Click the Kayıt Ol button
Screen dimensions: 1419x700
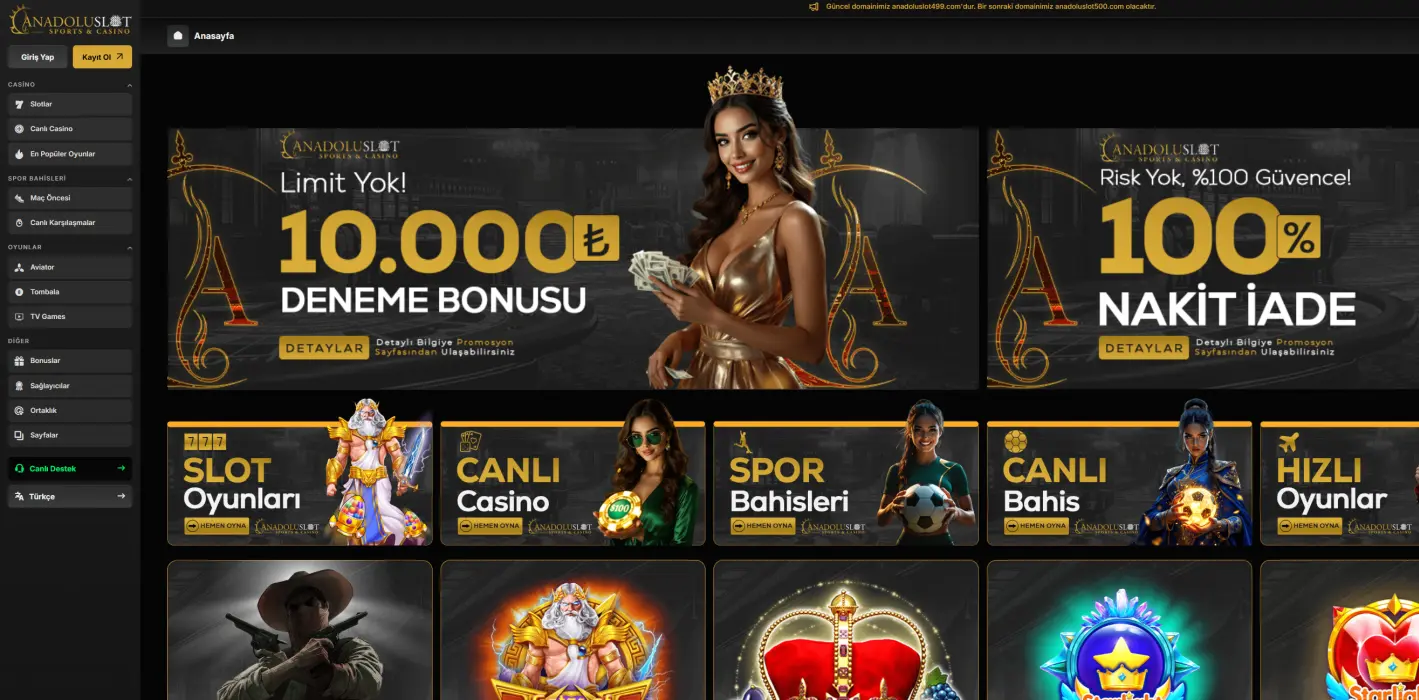(102, 57)
